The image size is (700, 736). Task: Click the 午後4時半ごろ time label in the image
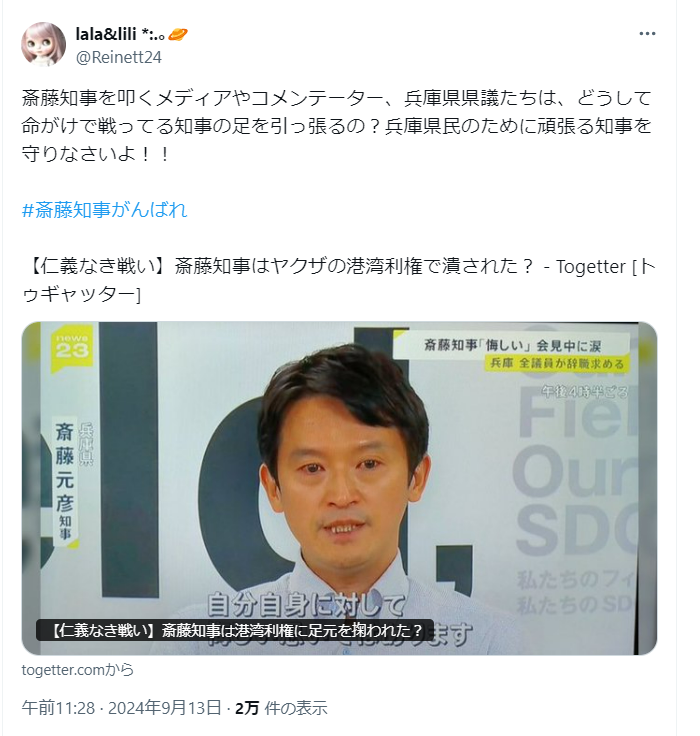(x=585, y=391)
